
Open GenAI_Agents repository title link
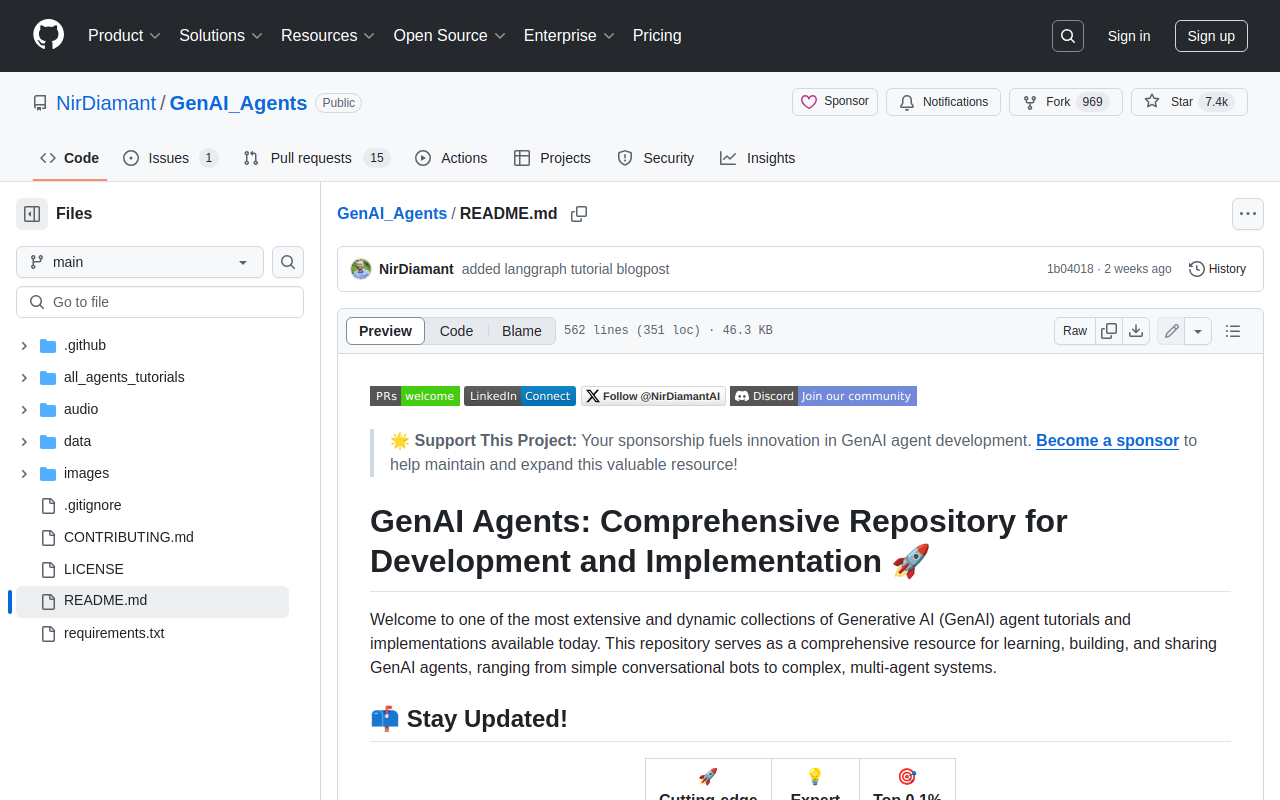pos(238,103)
